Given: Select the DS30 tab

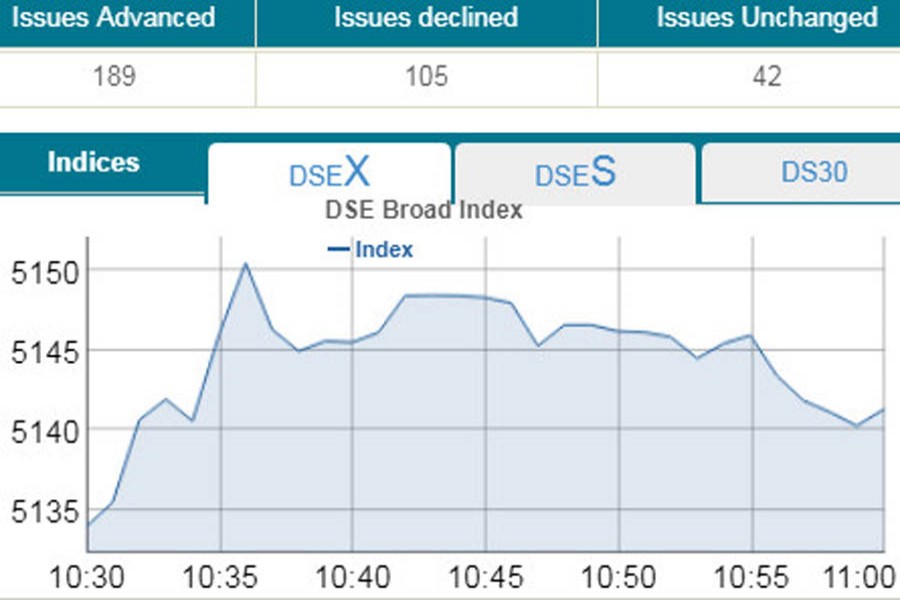Looking at the screenshot, I should point(813,172).
